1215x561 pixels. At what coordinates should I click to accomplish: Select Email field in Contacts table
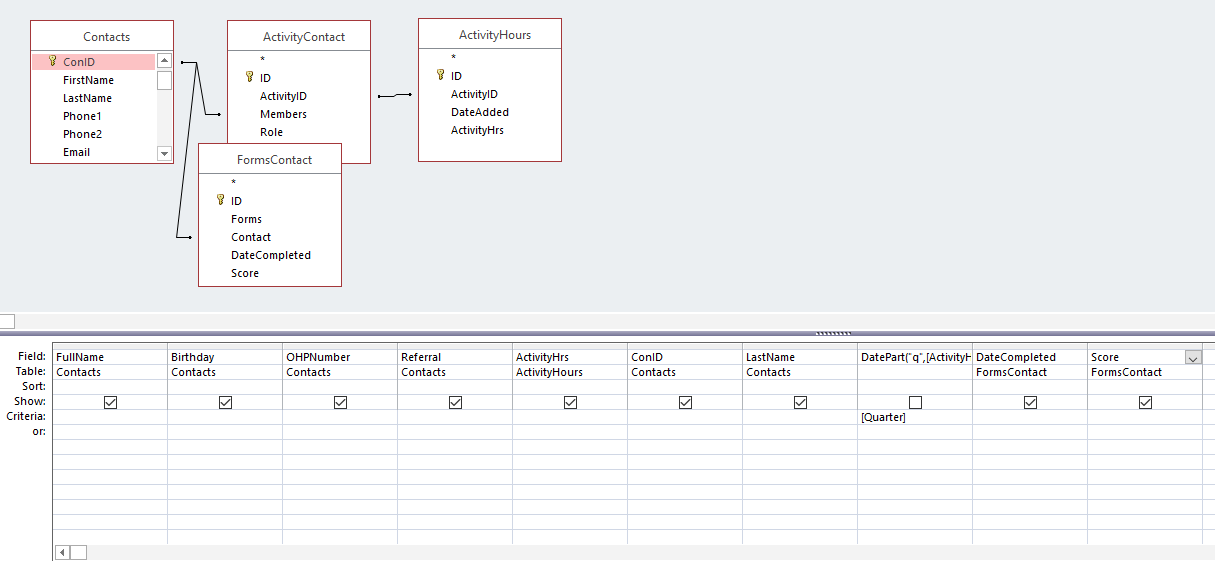(76, 152)
